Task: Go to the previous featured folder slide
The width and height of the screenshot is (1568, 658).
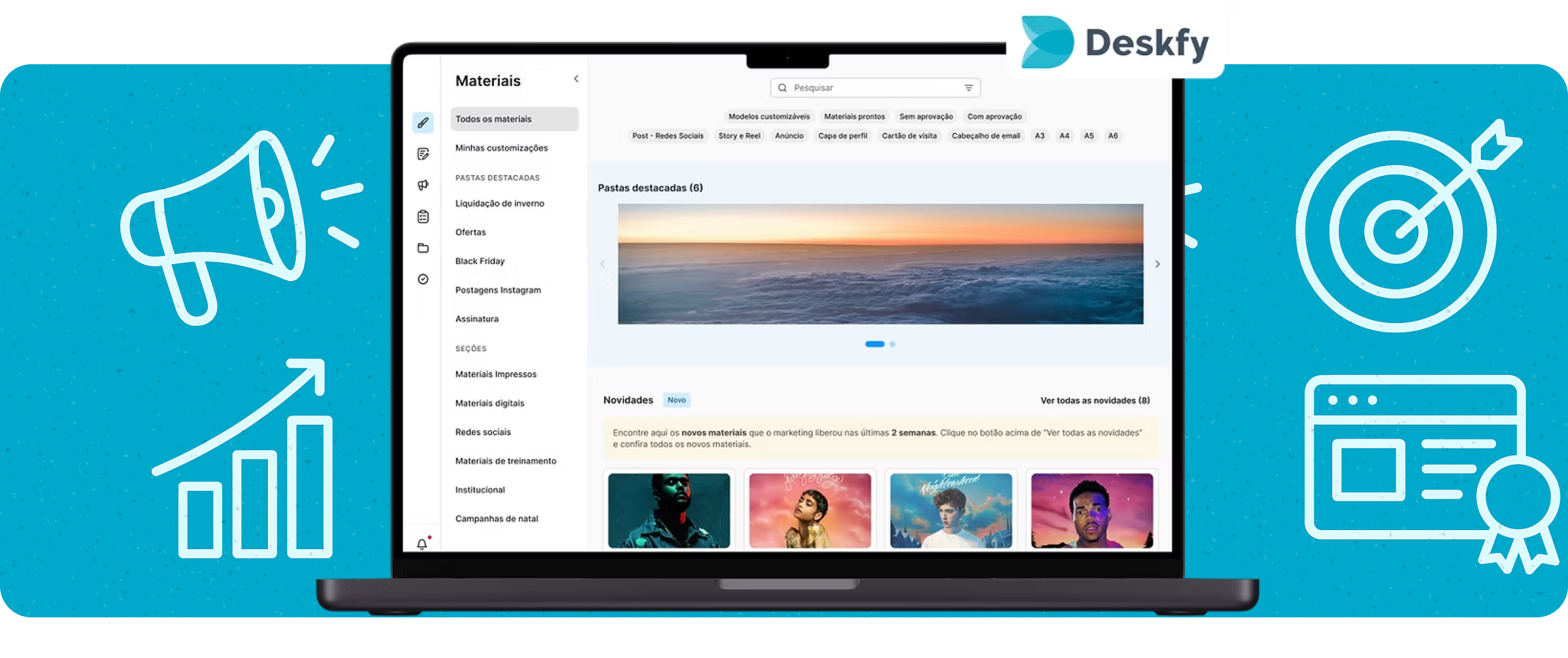Action: click(603, 264)
